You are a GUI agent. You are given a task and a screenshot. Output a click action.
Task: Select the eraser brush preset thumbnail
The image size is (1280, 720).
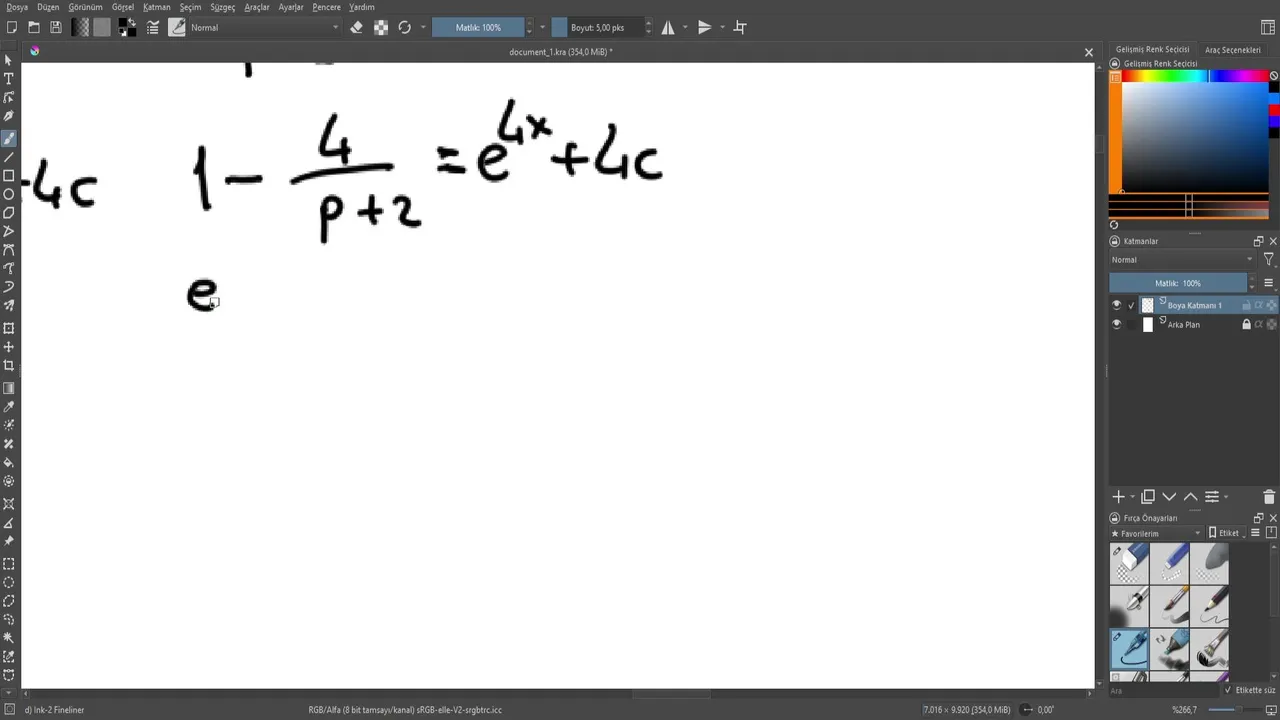tap(1129, 563)
